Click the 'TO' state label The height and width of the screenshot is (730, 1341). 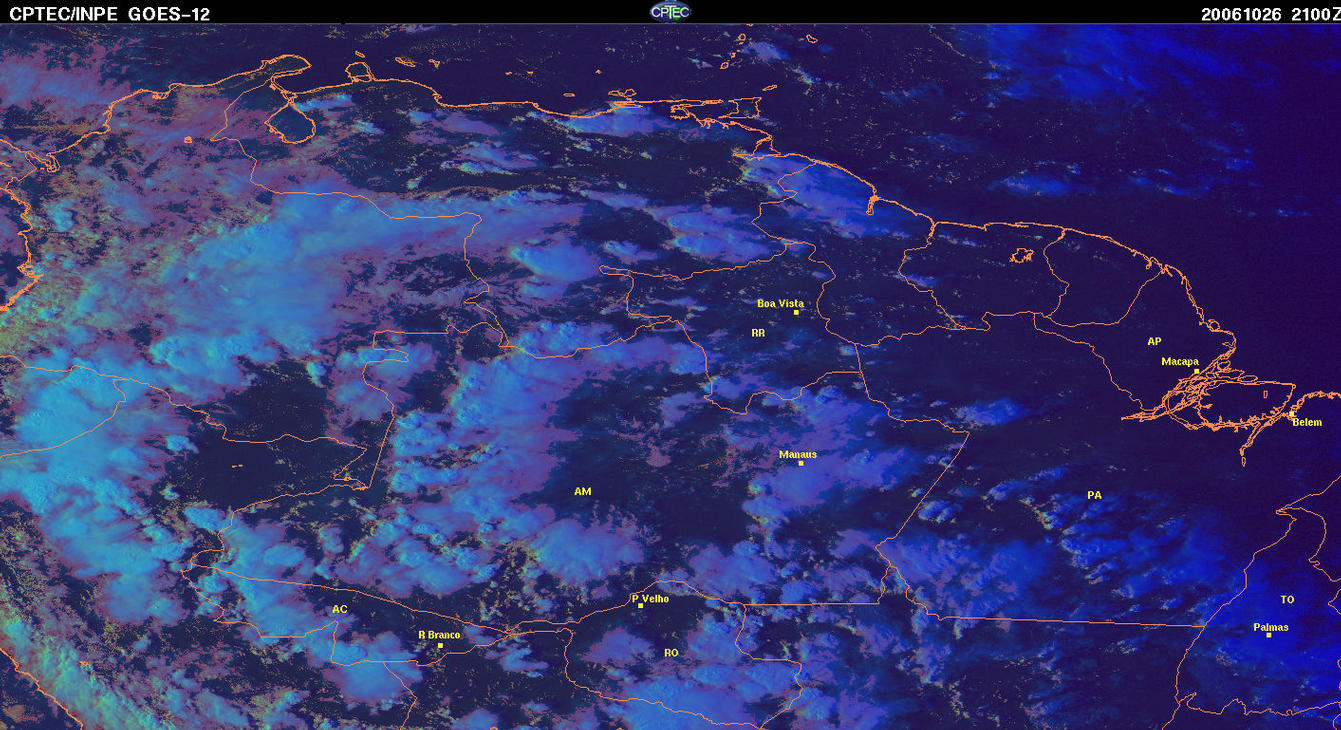pyautogui.click(x=1287, y=599)
